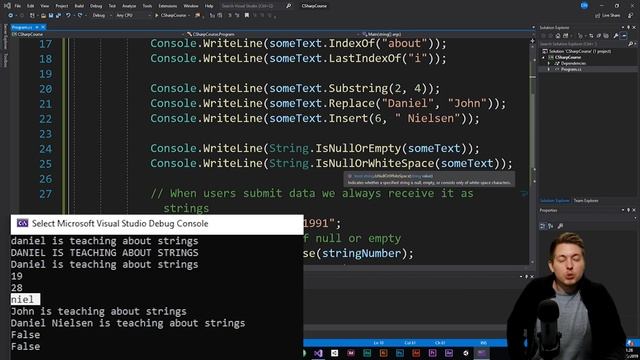Click the Premiere Pro taskbar icon
The height and width of the screenshot is (360, 640).
pyautogui.click(x=432, y=353)
